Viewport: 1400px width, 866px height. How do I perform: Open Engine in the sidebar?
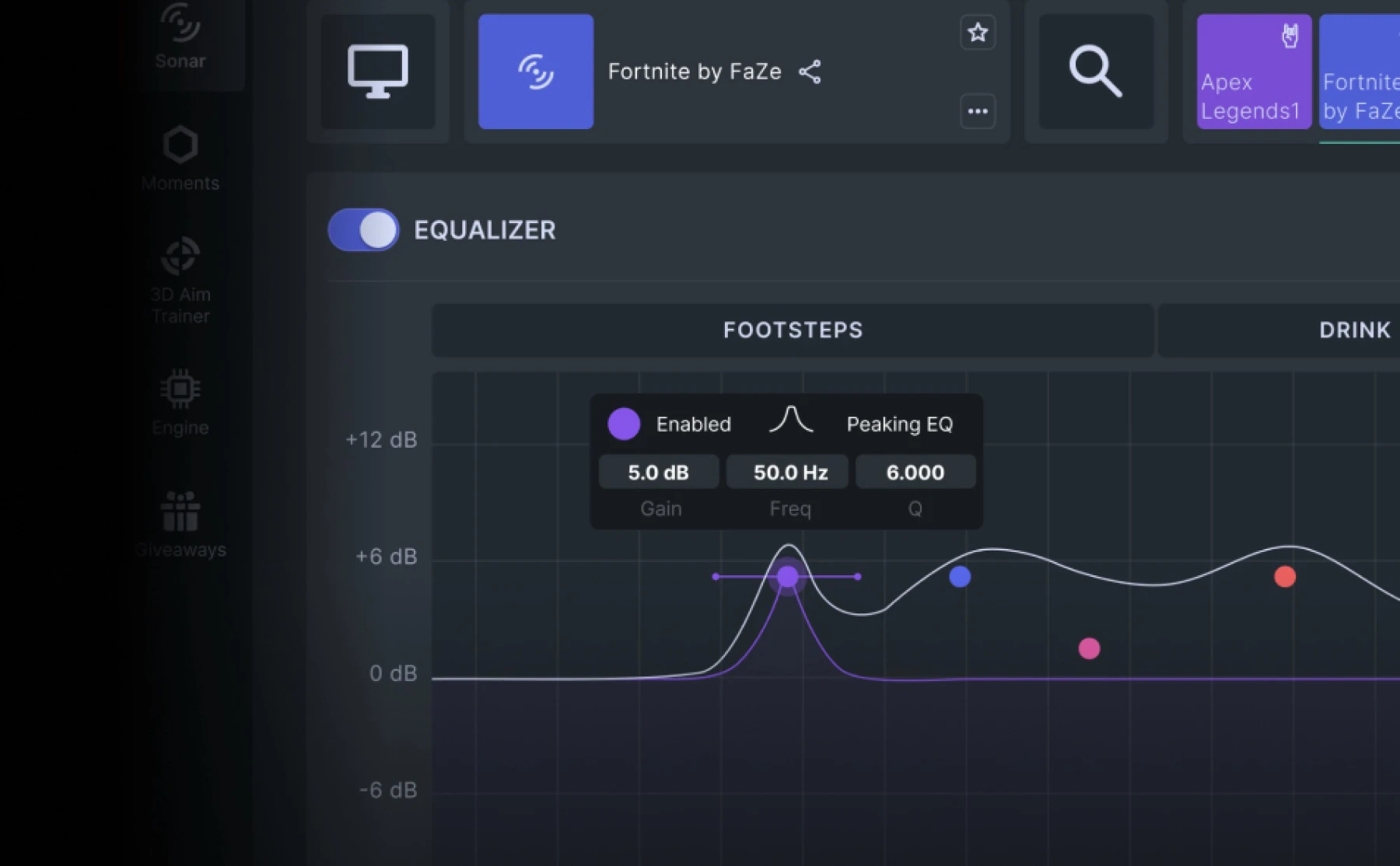[180, 403]
